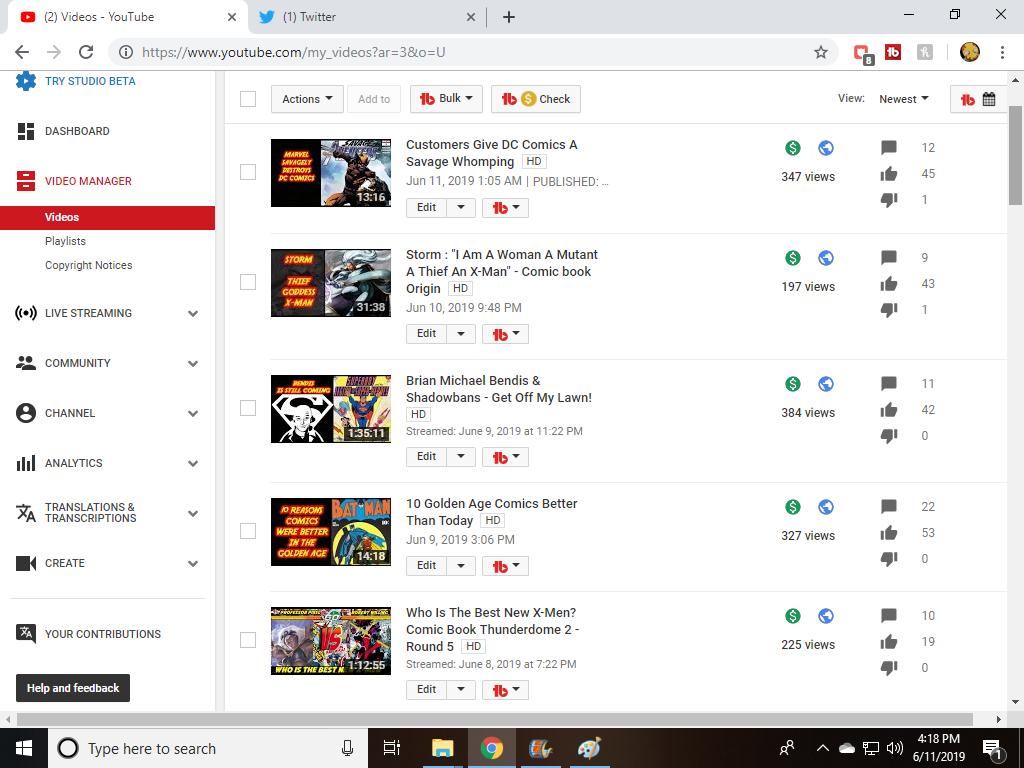
Task: Switch to the Twitter browser tab
Action: coord(366,17)
